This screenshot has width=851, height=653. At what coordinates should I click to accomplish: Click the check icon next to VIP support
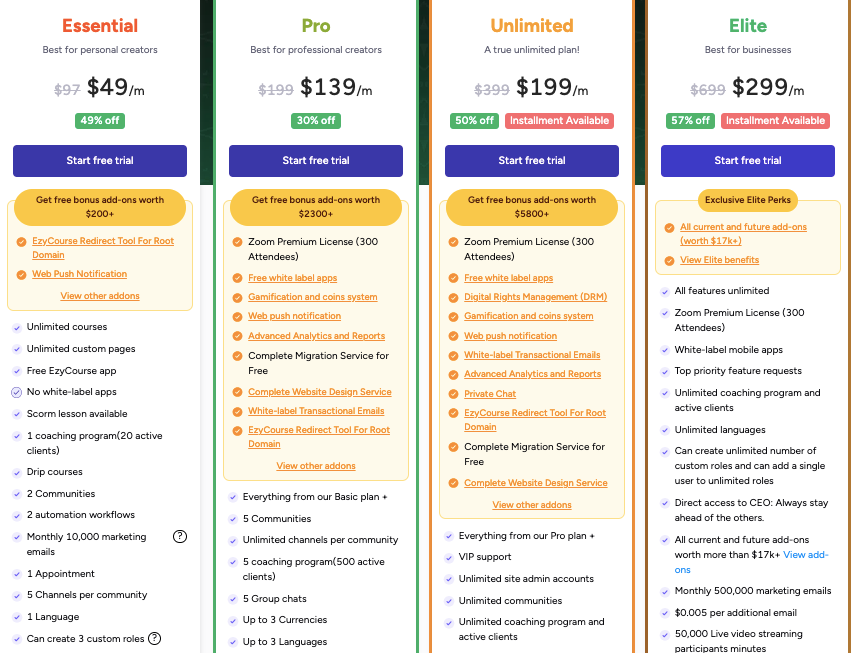click(449, 557)
